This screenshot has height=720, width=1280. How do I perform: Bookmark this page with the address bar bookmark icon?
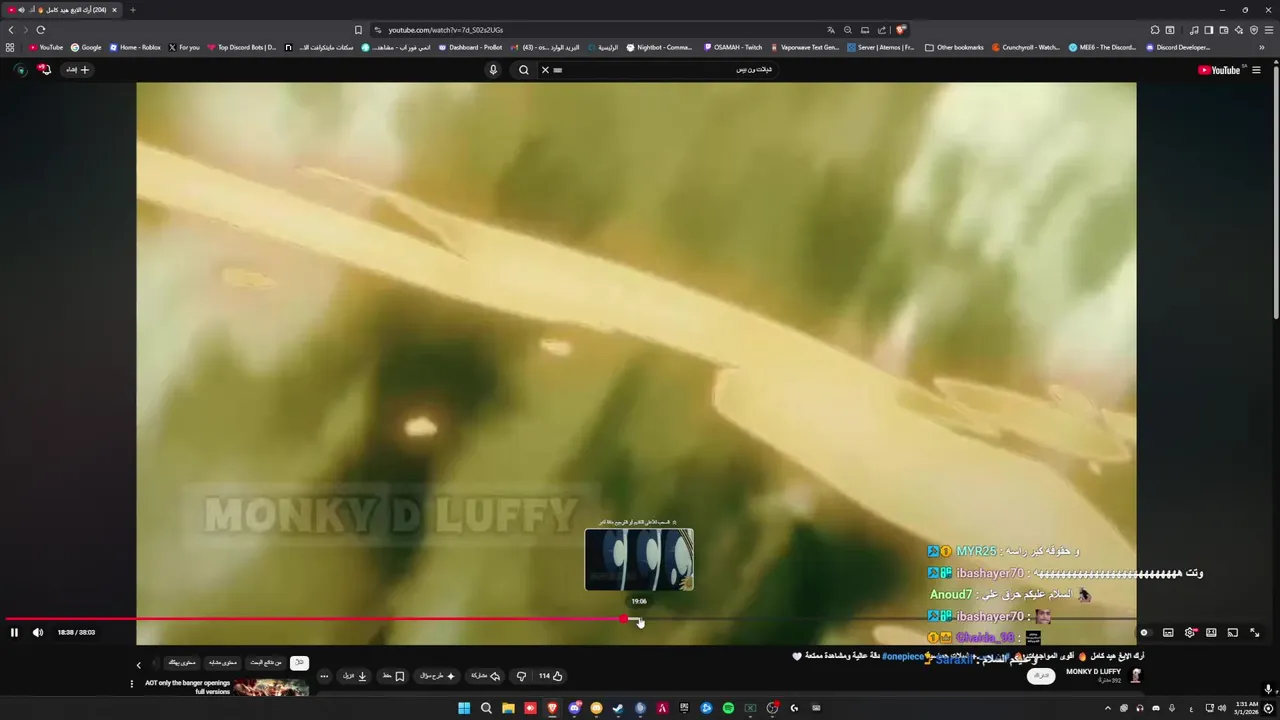coord(358,30)
